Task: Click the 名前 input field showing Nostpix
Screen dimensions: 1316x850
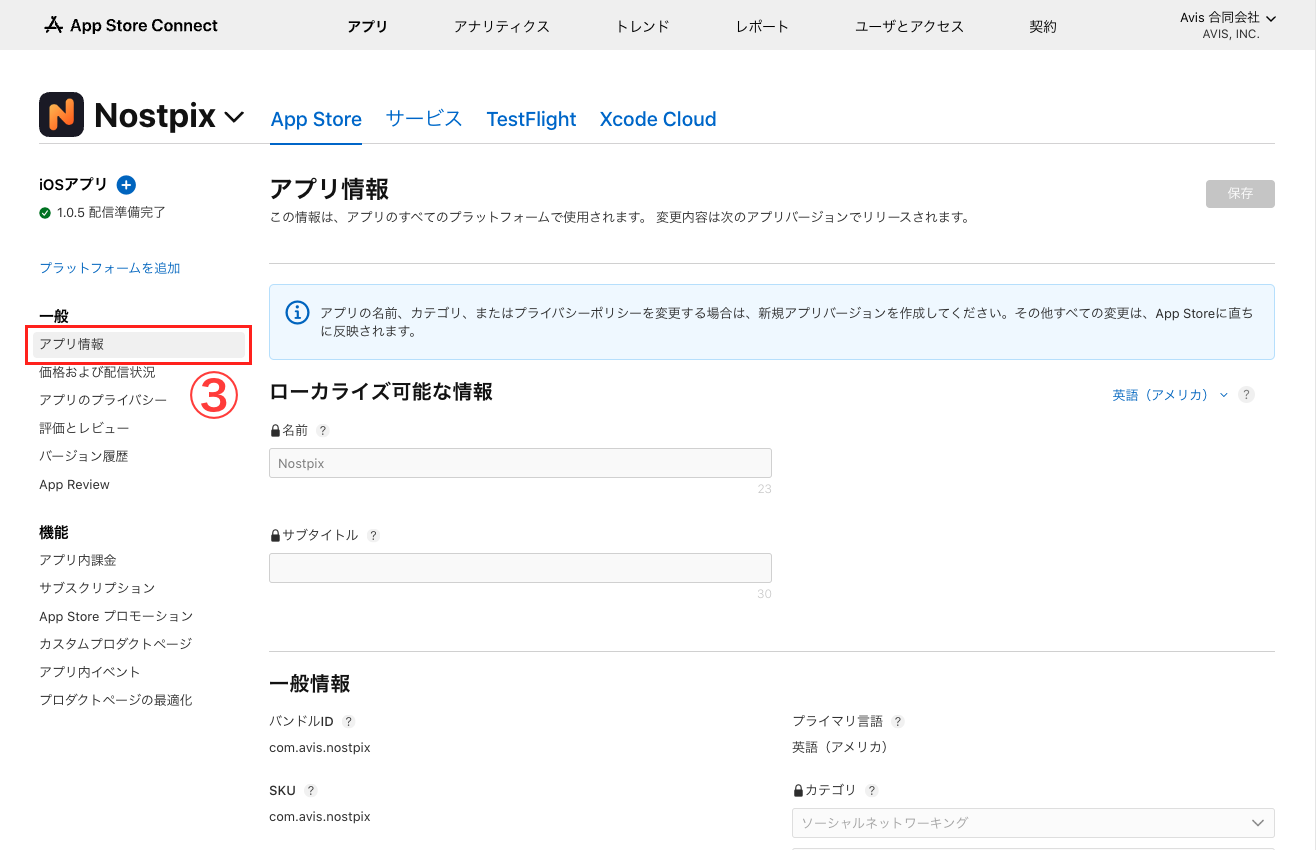Action: point(520,463)
